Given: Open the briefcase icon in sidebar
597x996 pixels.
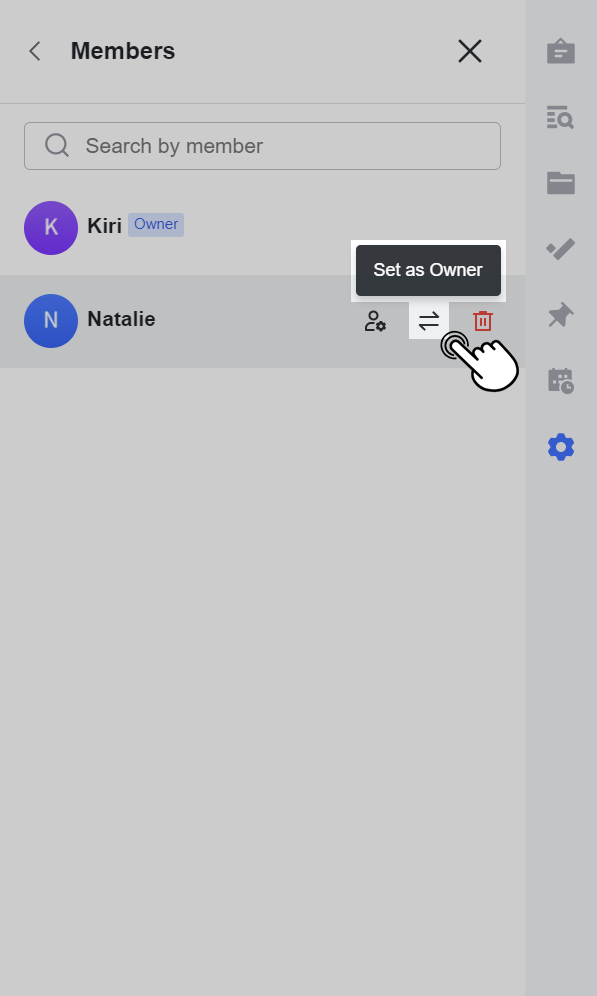Looking at the screenshot, I should pyautogui.click(x=561, y=51).
